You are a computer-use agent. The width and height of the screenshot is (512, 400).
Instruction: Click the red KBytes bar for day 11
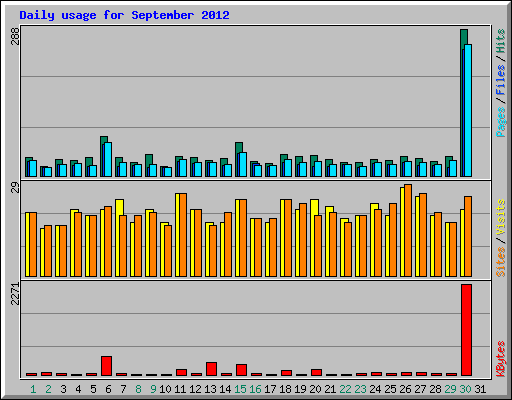pos(181,372)
